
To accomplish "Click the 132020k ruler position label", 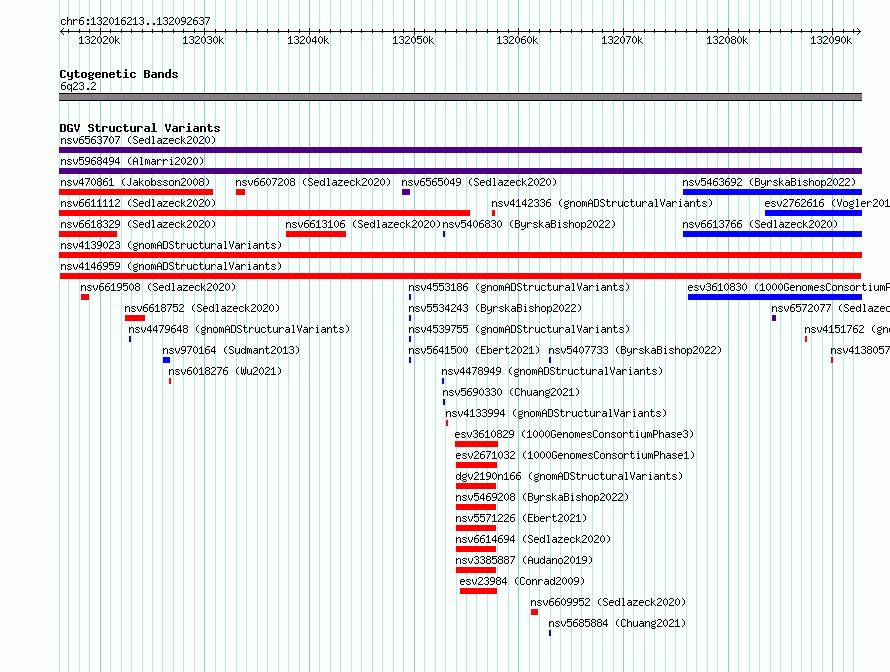I will pyautogui.click(x=99, y=40).
